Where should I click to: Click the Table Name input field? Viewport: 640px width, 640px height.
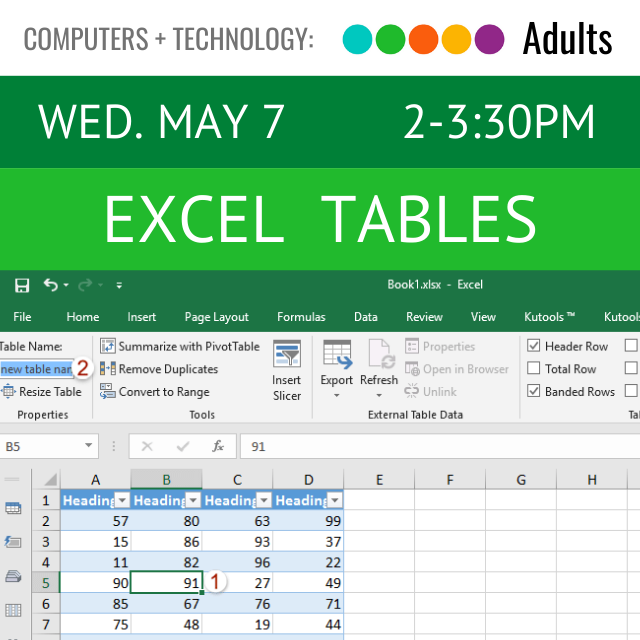pyautogui.click(x=36, y=369)
